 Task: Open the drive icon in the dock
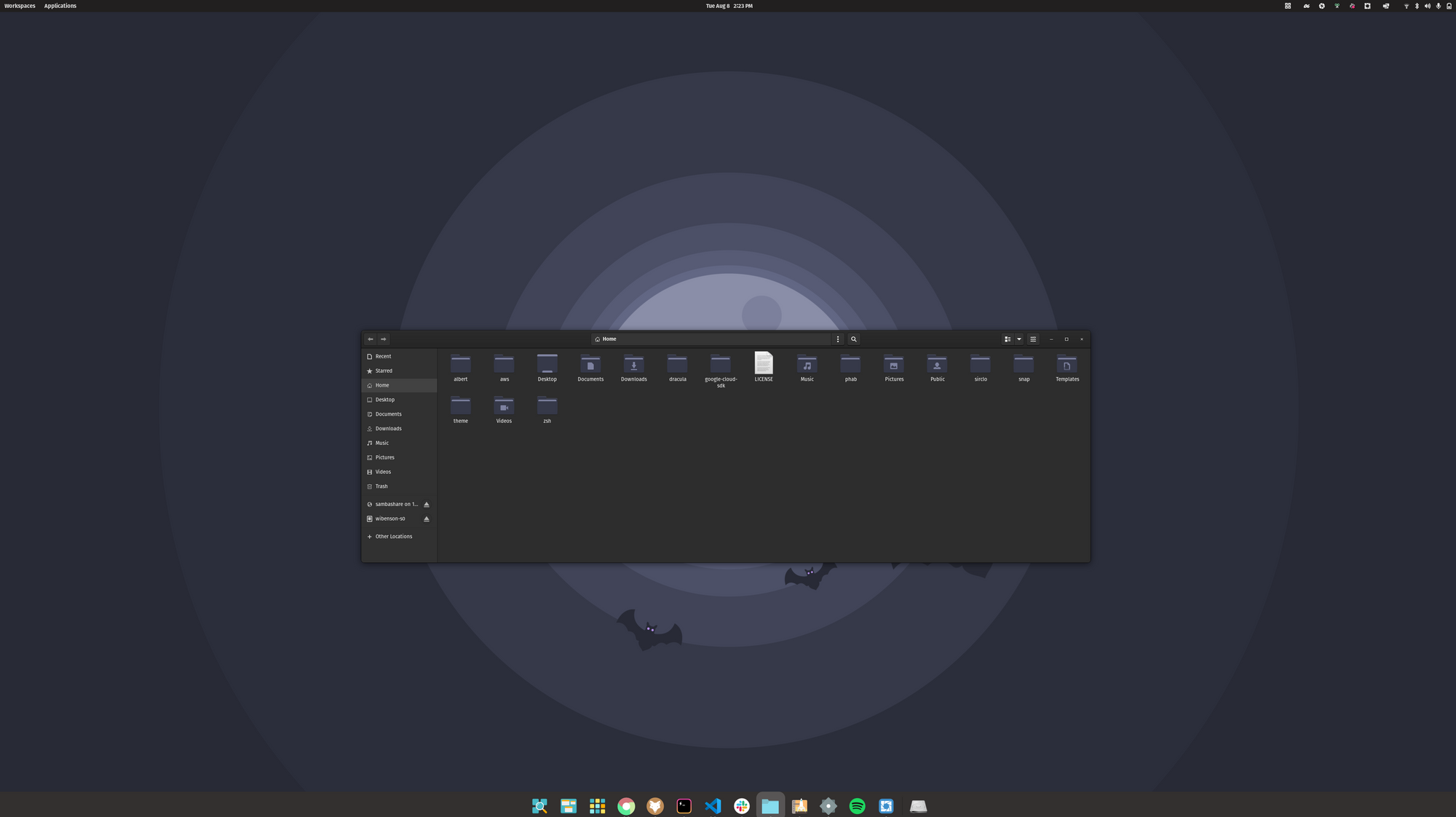(x=919, y=806)
